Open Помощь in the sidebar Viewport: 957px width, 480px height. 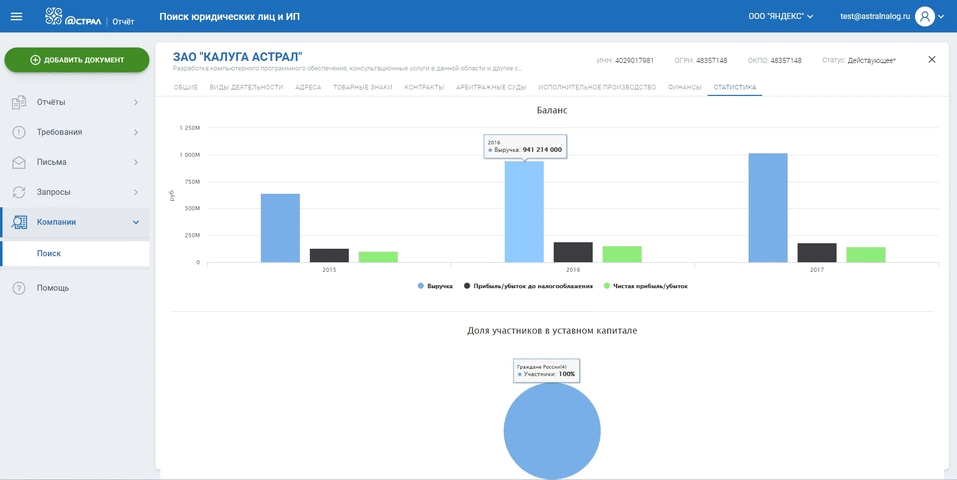(x=52, y=288)
